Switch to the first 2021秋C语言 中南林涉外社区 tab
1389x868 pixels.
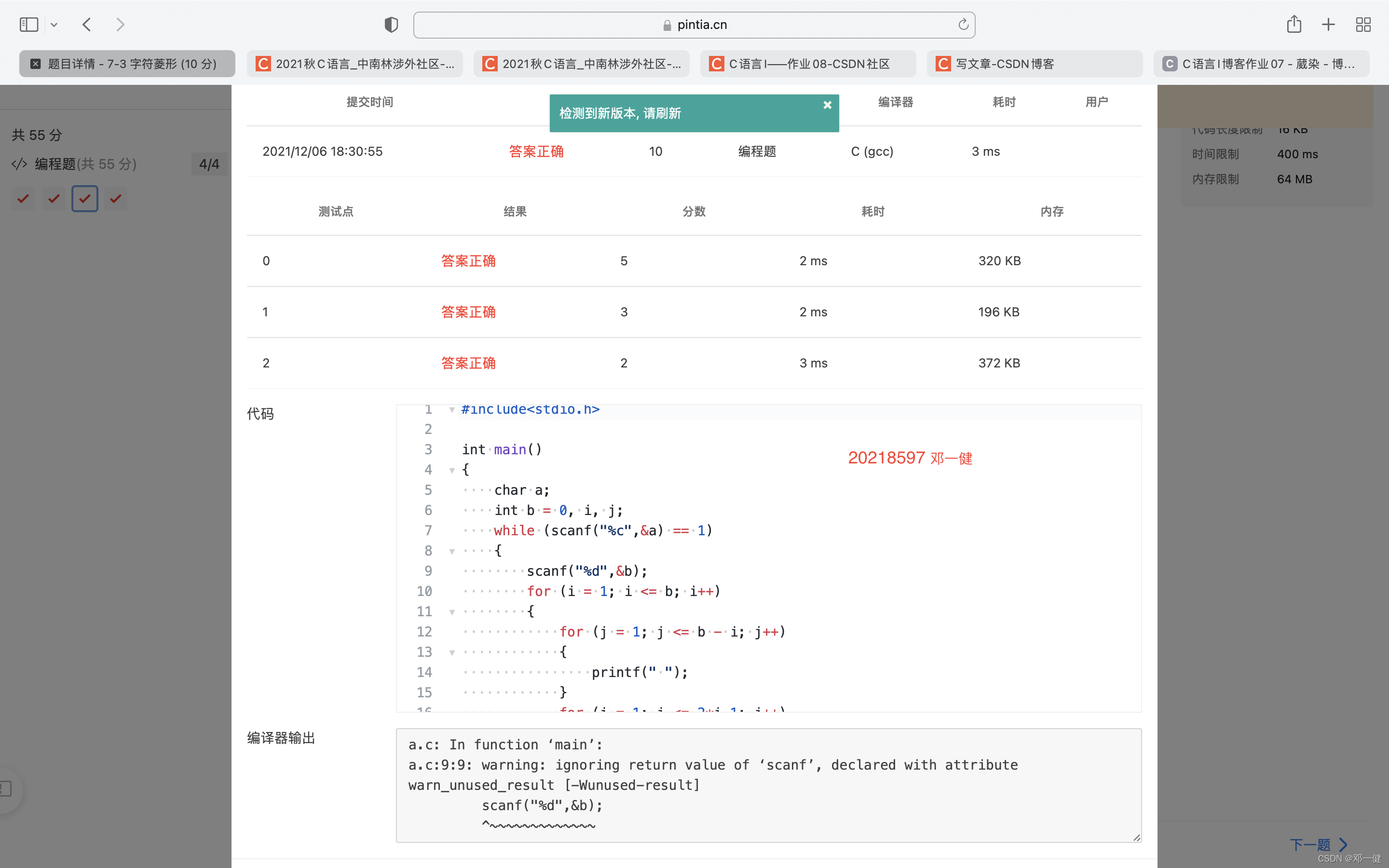354,64
